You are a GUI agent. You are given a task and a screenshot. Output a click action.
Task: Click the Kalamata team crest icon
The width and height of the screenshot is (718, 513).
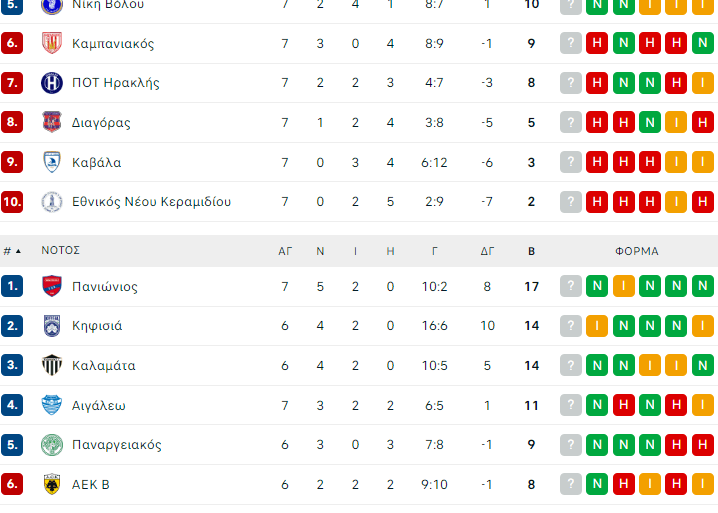point(52,366)
